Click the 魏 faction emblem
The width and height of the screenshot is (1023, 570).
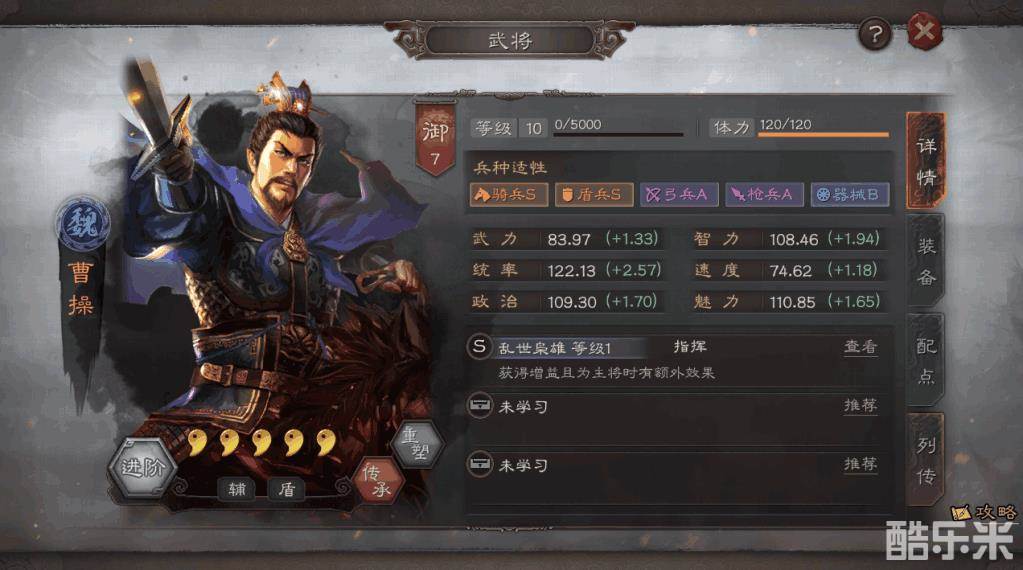click(x=83, y=222)
